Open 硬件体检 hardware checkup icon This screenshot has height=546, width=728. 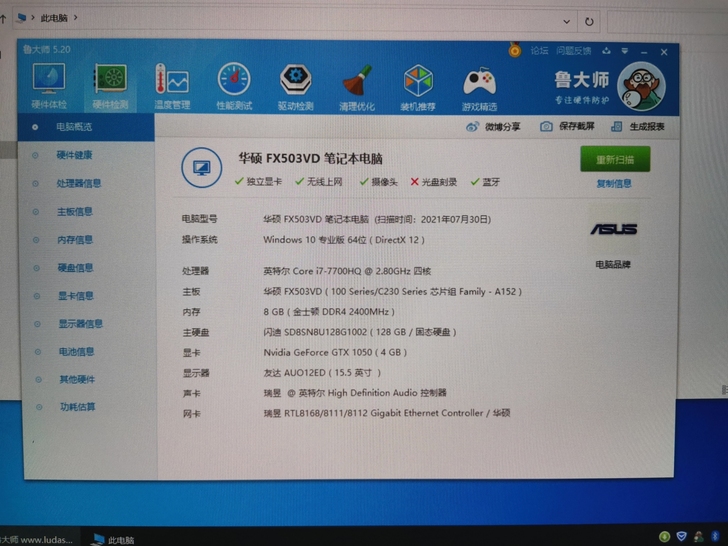[49, 86]
